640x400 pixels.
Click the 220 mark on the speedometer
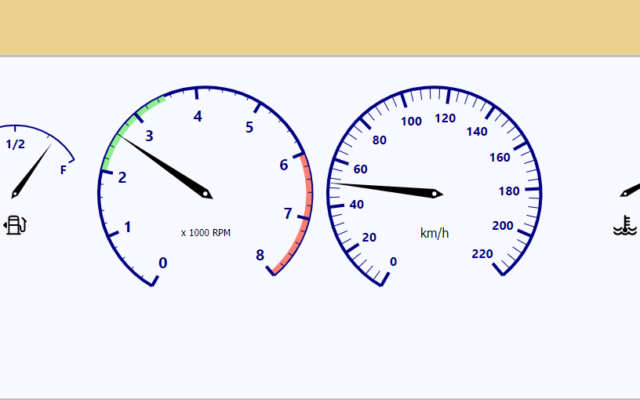pyautogui.click(x=481, y=253)
